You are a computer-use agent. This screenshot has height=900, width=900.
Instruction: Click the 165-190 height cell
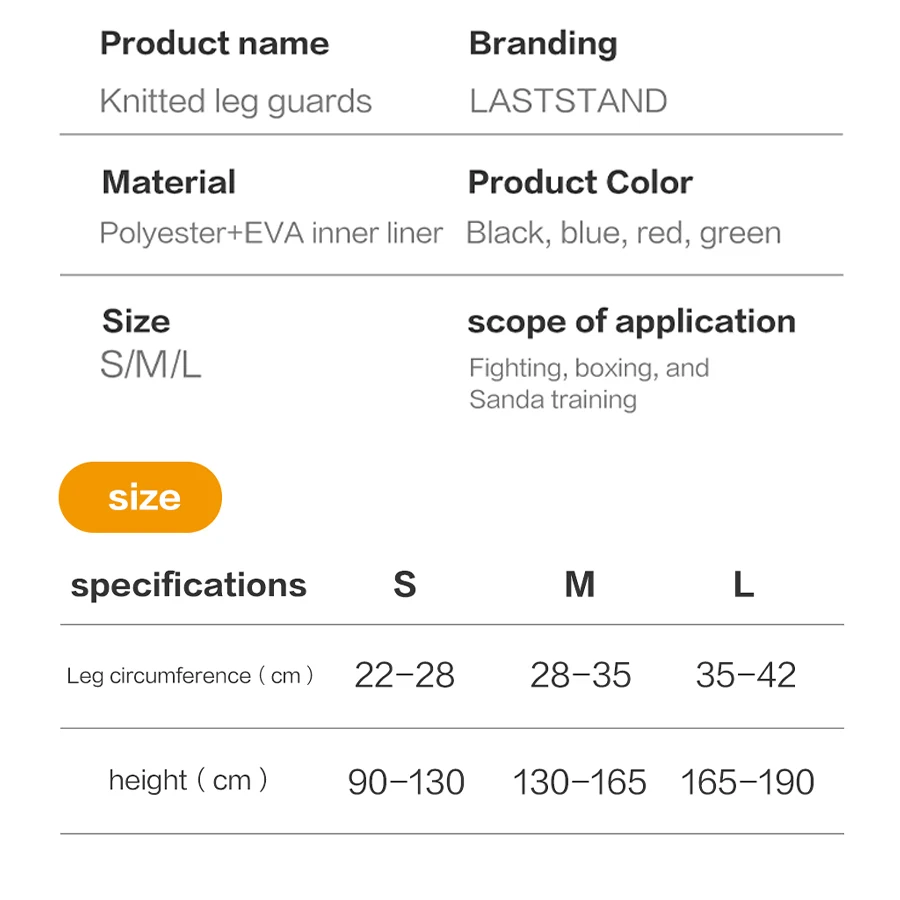(x=747, y=782)
